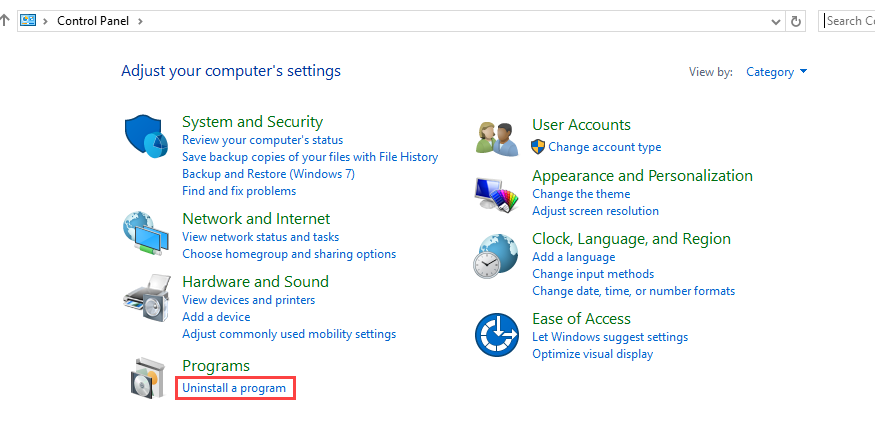Click the Ease of Access icon
Screen dimensions: 875x442
point(497,335)
